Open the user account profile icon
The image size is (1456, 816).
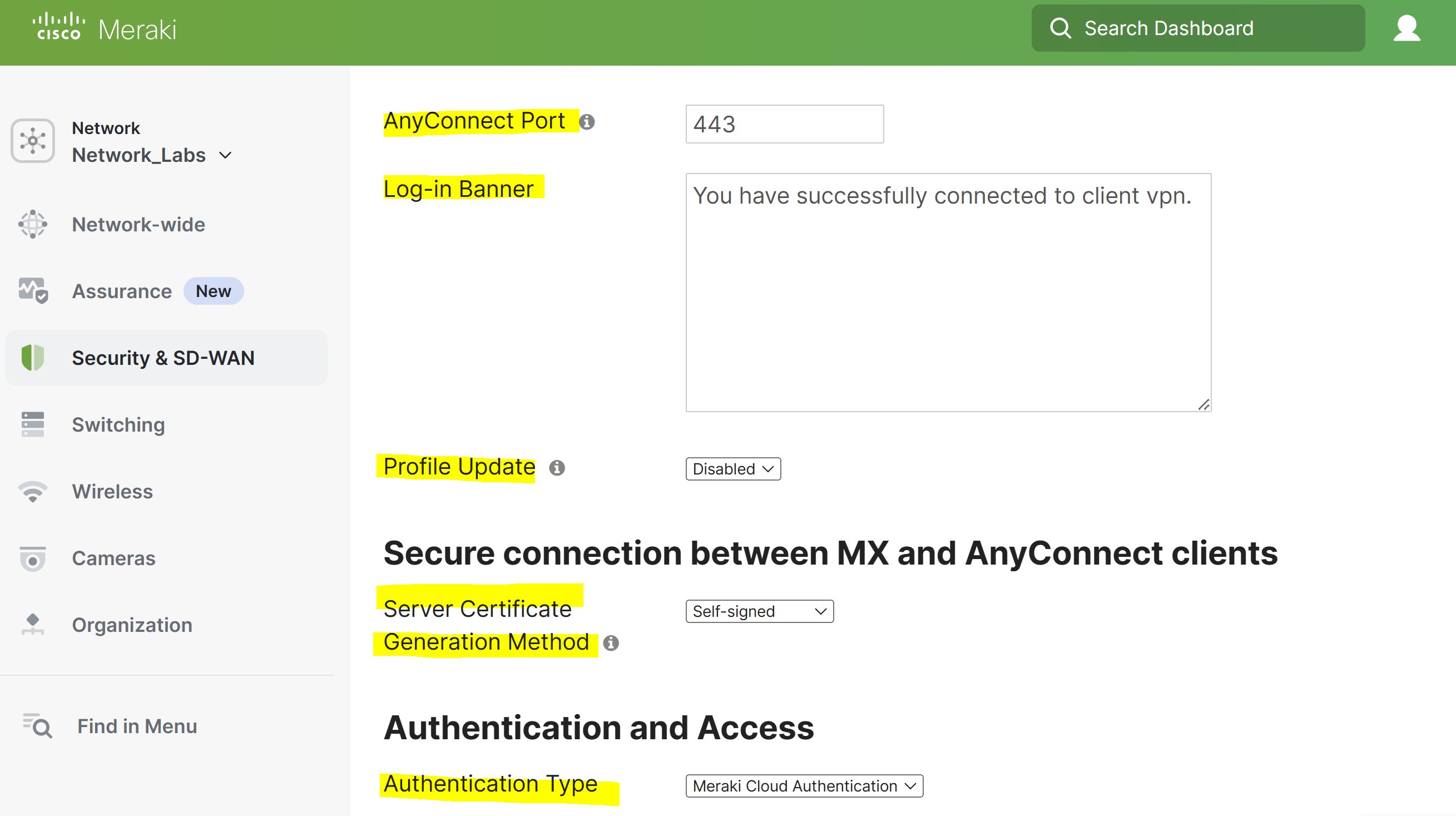point(1407,28)
